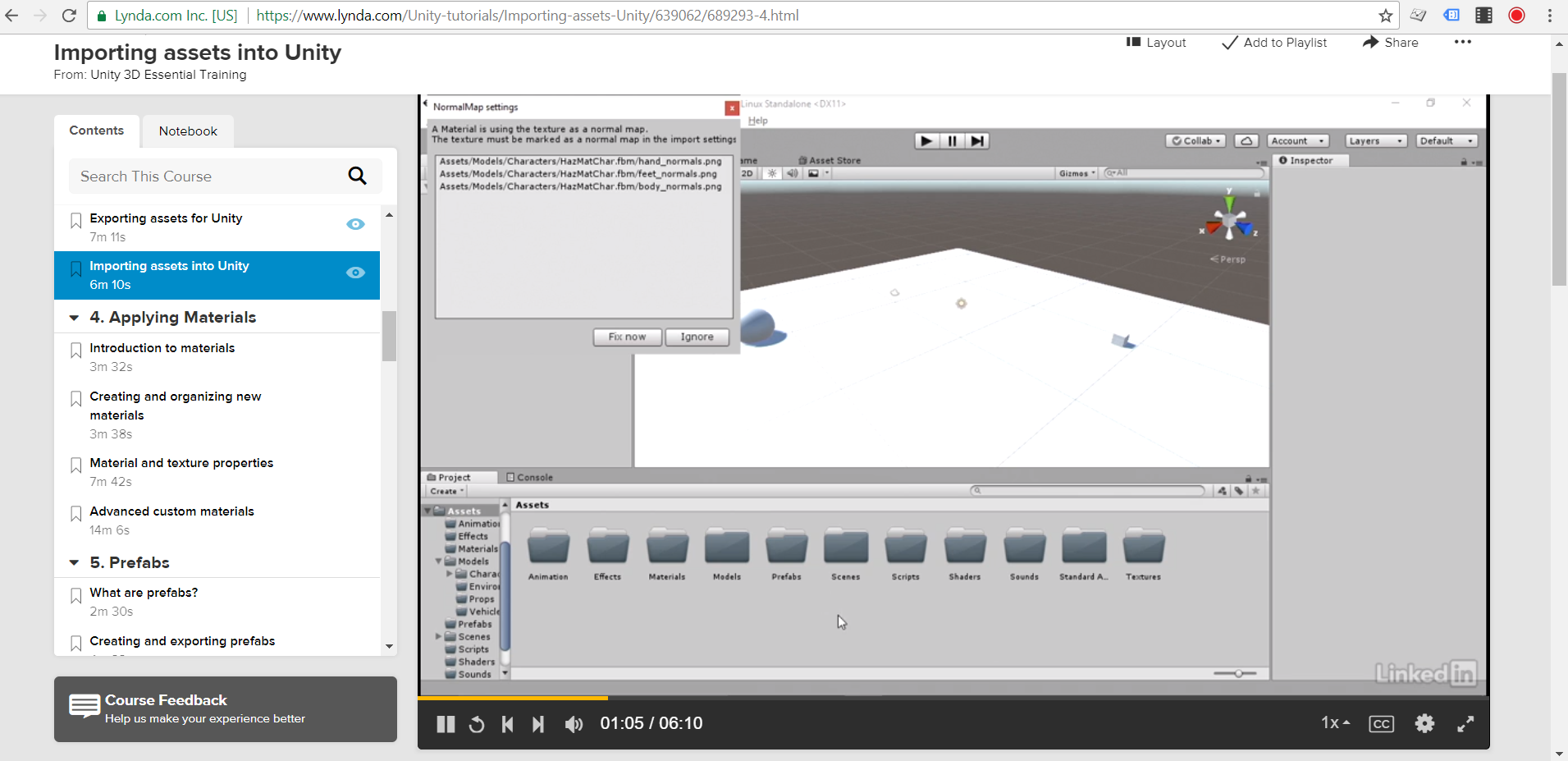Bookmark Importing assets into Unity
The height and width of the screenshot is (761, 1568).
pyautogui.click(x=75, y=268)
